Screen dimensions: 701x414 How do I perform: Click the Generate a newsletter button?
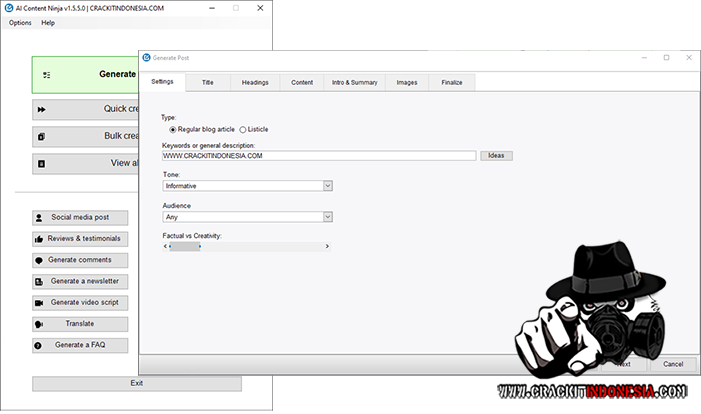(x=80, y=282)
